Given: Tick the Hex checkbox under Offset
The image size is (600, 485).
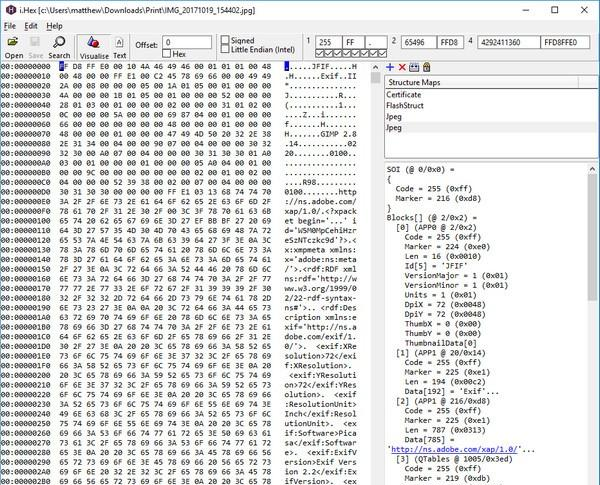Looking at the screenshot, I should point(166,54).
